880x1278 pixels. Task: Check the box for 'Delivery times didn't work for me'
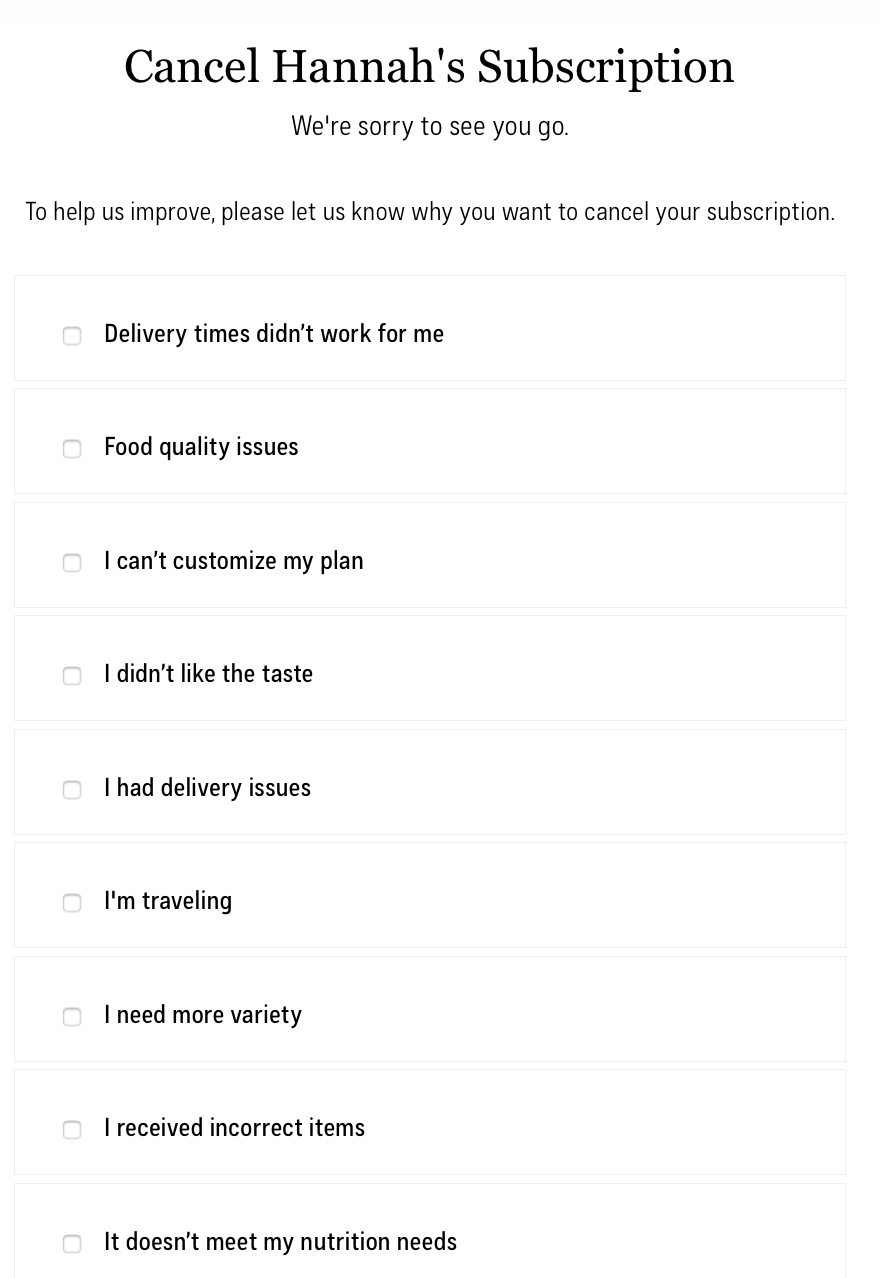pyautogui.click(x=72, y=336)
